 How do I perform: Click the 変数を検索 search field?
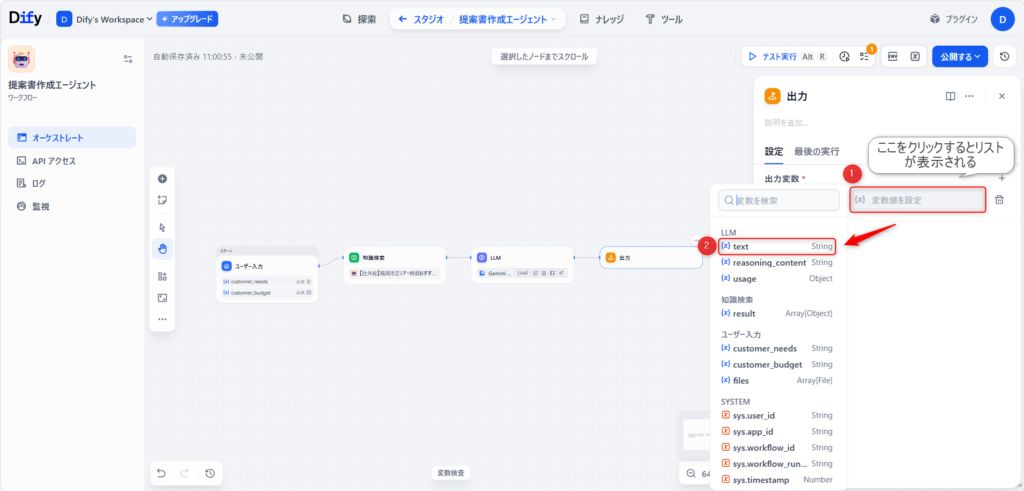[779, 200]
